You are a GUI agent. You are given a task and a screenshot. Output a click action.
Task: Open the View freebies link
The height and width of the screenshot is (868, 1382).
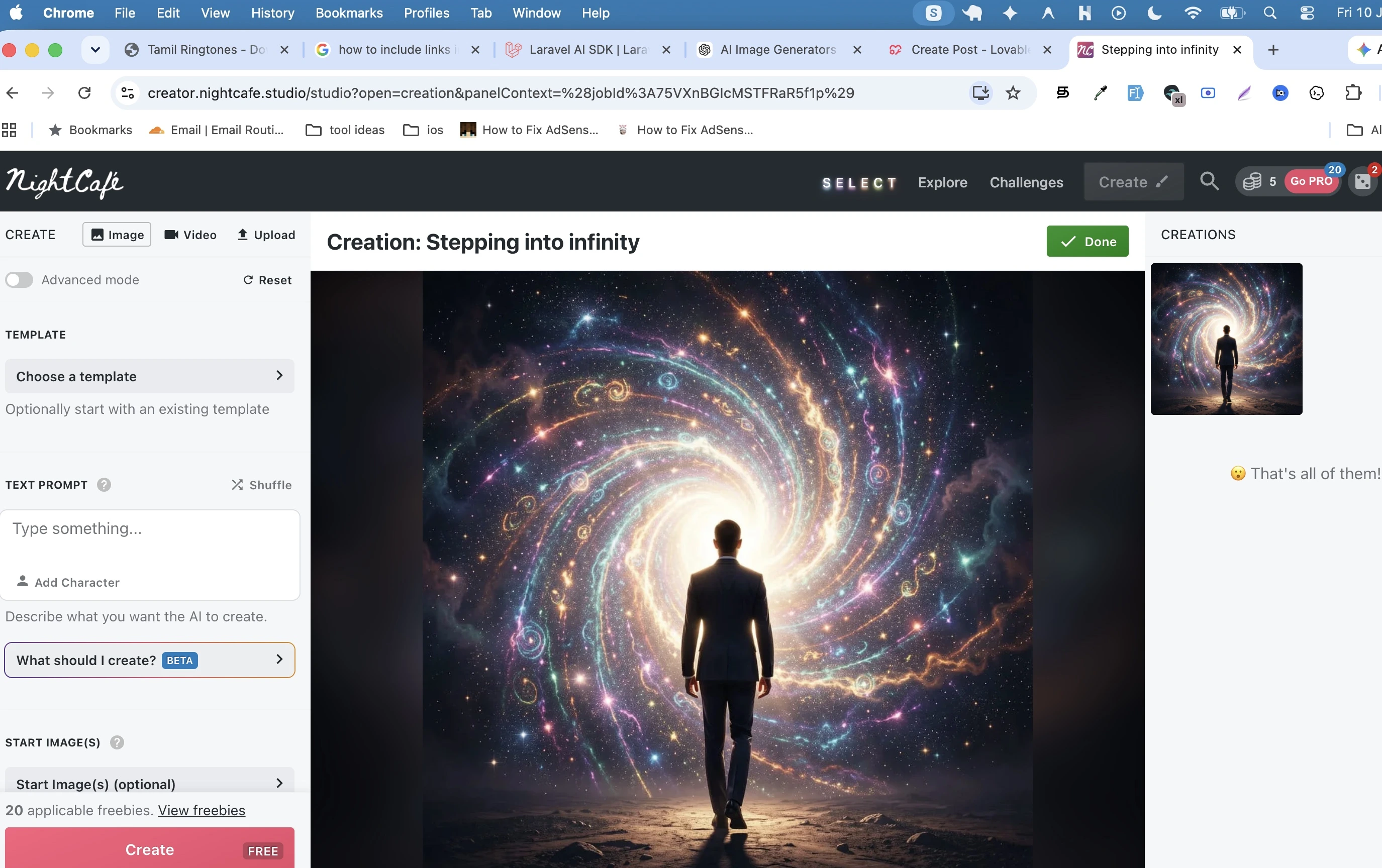coord(202,810)
